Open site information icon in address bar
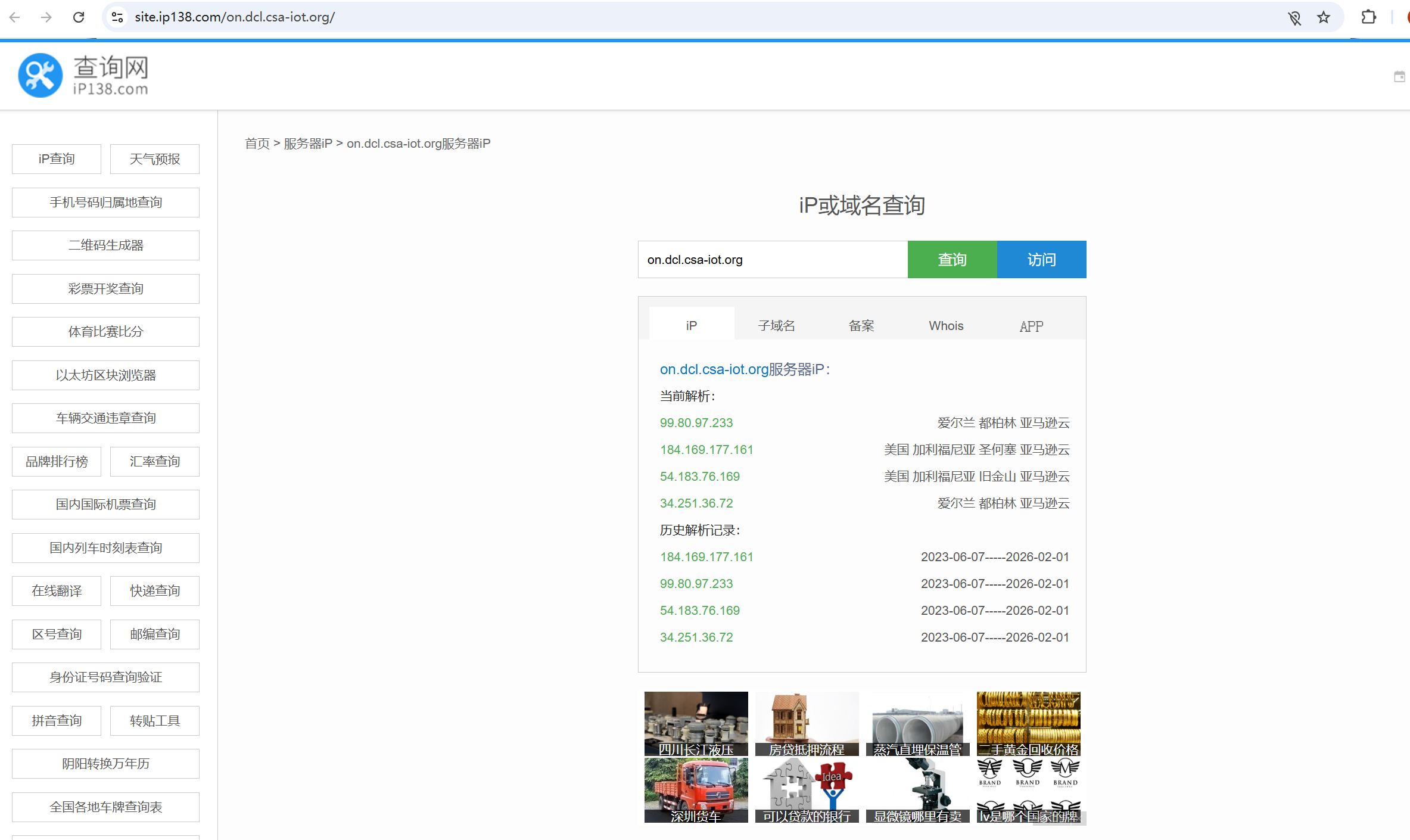The width and height of the screenshot is (1410, 840). 117,17
